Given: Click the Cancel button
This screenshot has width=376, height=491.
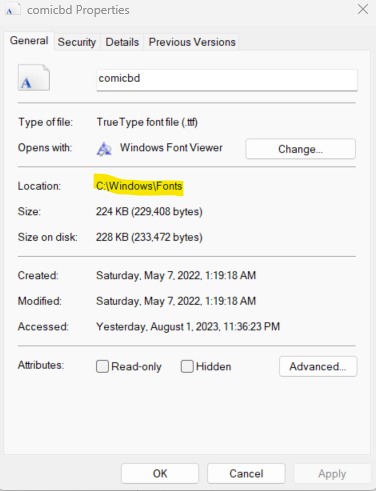Looking at the screenshot, I should click(x=246, y=473).
